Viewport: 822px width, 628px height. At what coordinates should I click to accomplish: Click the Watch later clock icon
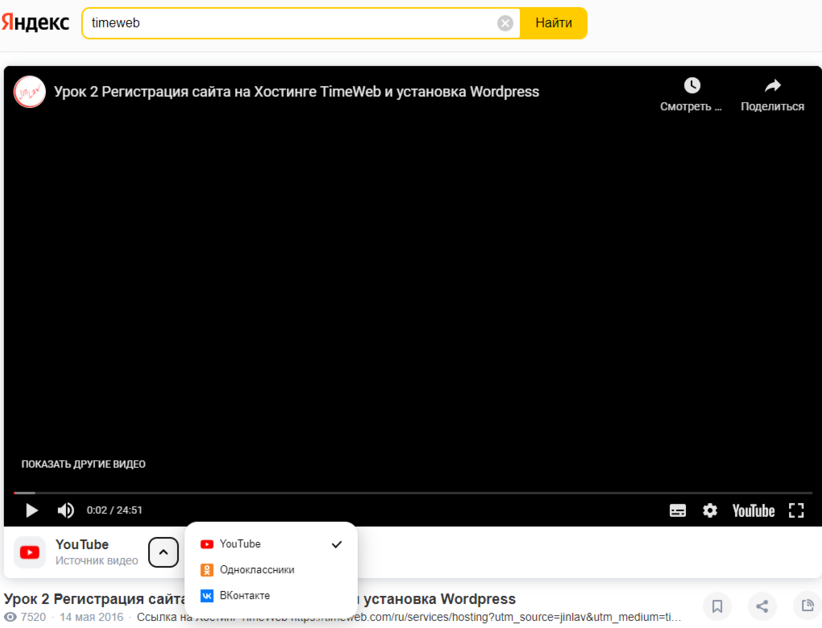(691, 85)
